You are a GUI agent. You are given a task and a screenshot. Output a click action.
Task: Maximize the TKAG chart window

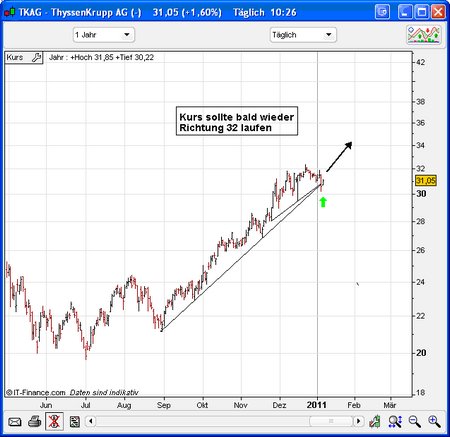422,12
